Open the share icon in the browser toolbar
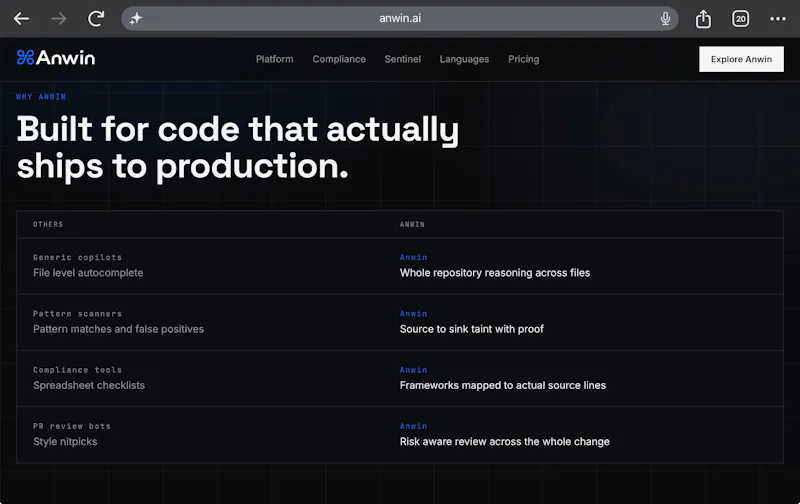The image size is (800, 504). pos(703,19)
